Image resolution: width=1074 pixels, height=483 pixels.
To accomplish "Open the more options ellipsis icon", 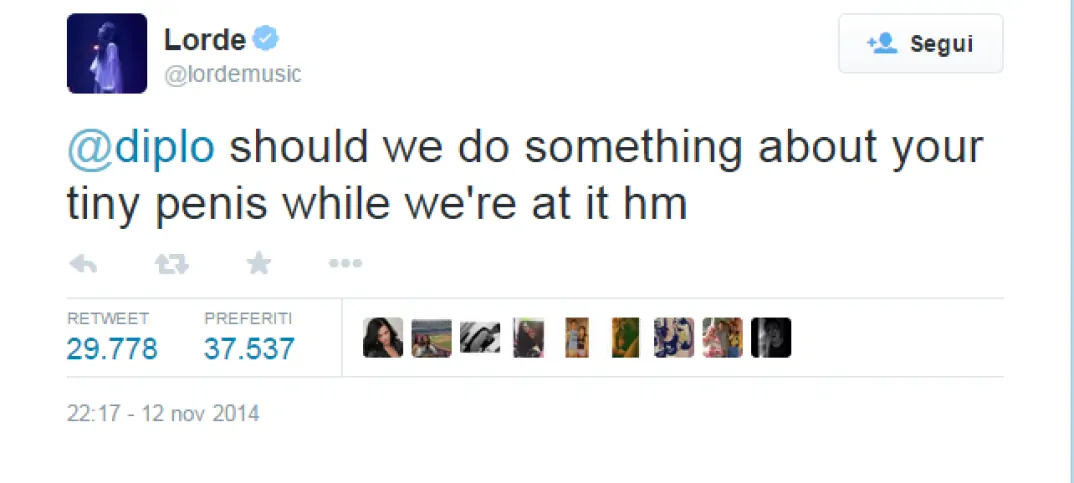I will (345, 263).
